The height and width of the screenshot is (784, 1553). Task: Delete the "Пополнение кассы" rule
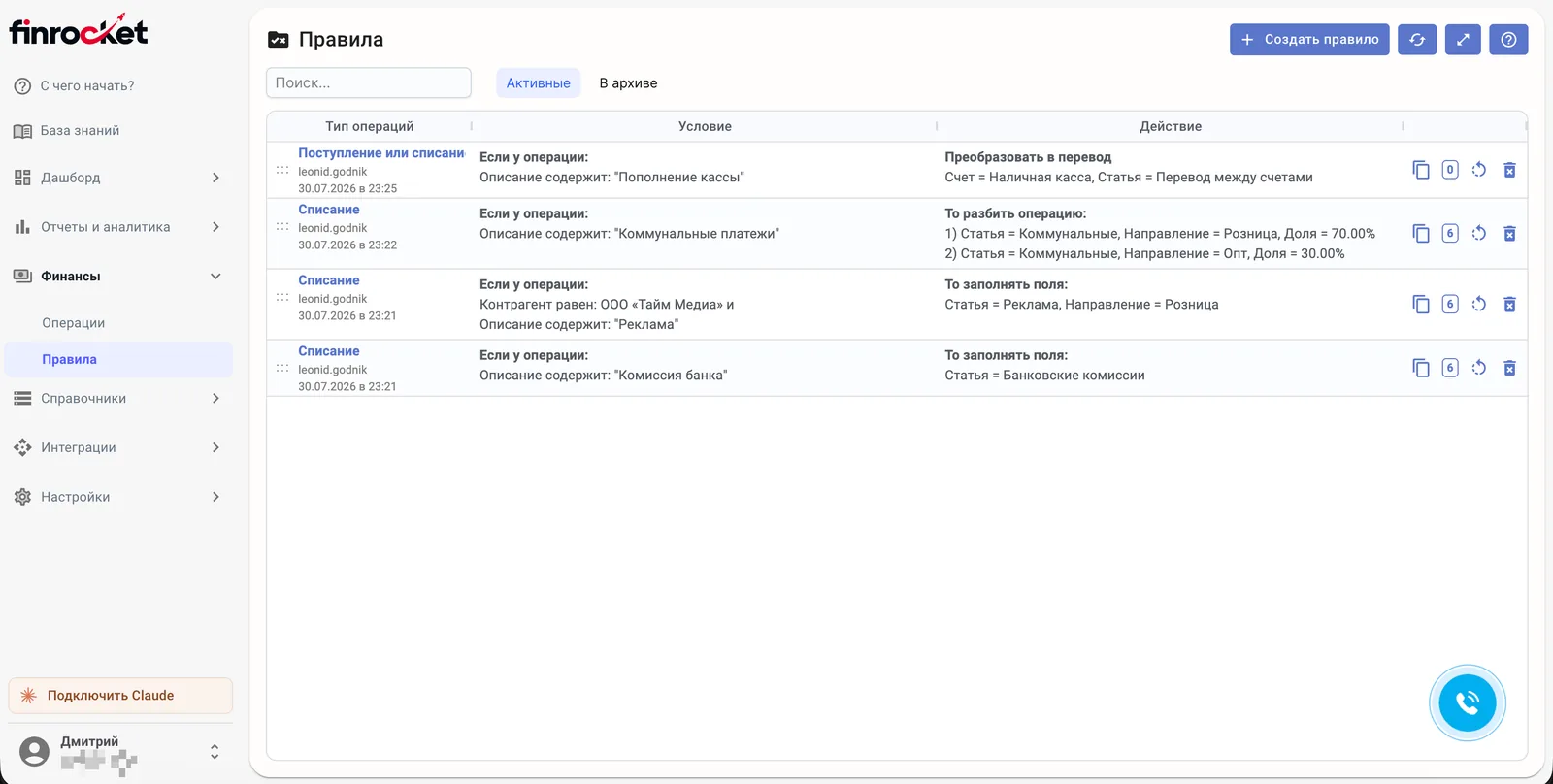click(x=1509, y=170)
